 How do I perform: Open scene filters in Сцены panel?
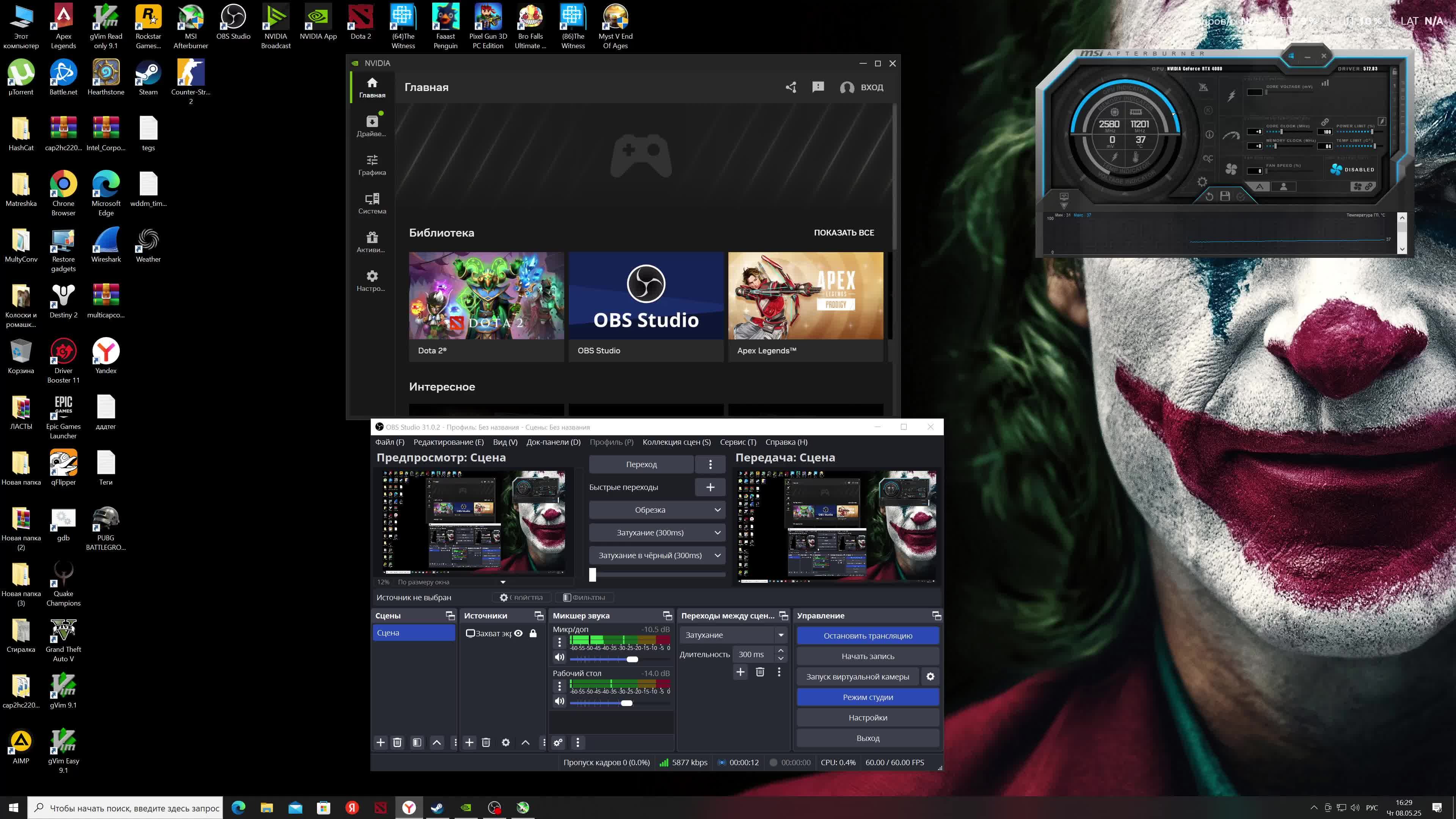417,743
